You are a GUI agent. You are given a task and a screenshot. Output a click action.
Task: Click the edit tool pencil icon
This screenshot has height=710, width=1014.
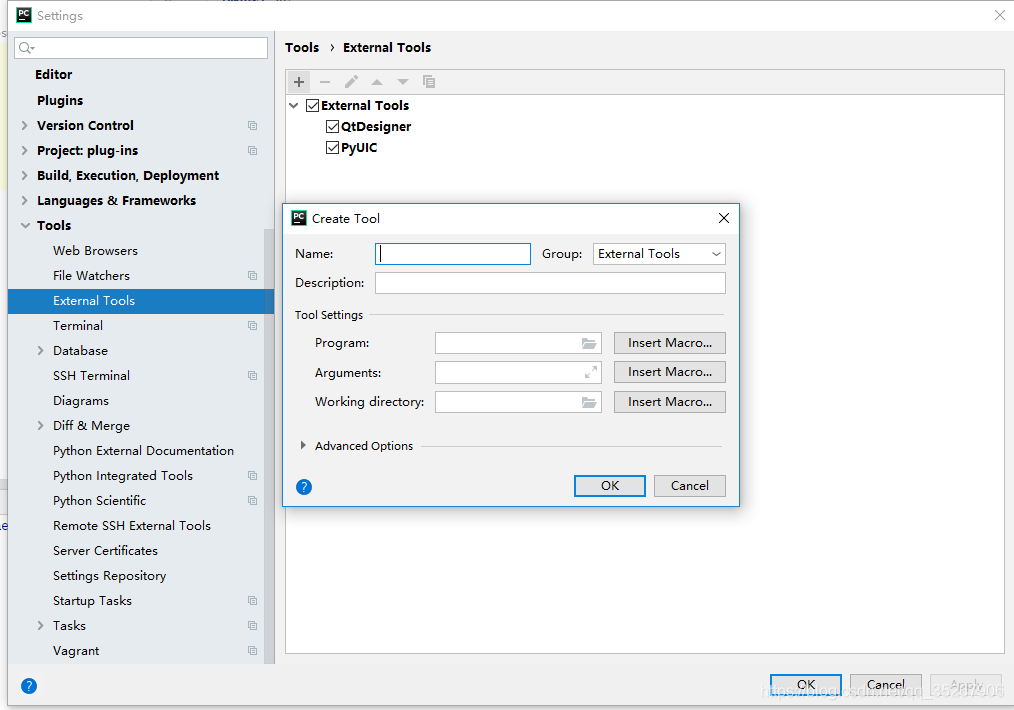[351, 81]
